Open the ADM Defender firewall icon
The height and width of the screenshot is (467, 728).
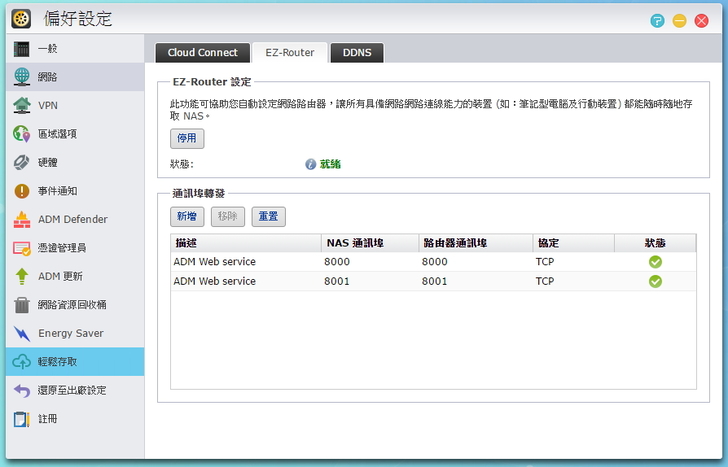click(x=22, y=219)
